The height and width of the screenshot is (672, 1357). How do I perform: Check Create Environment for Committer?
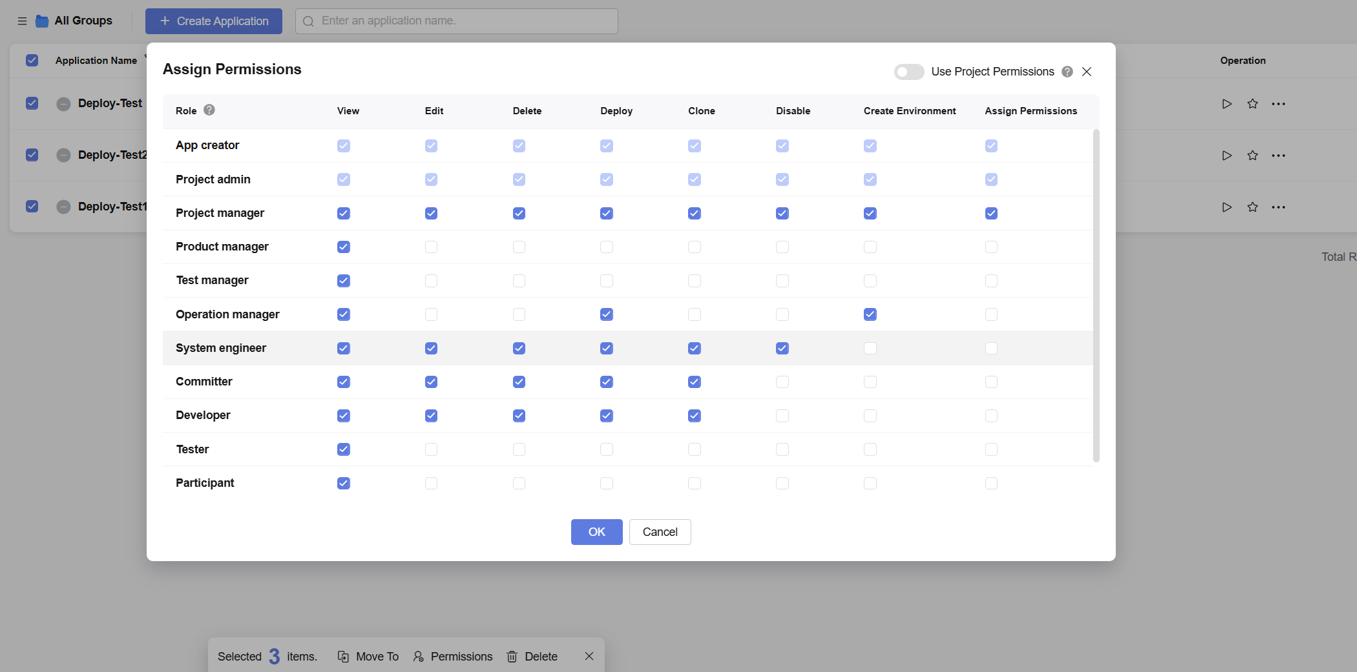click(x=870, y=382)
